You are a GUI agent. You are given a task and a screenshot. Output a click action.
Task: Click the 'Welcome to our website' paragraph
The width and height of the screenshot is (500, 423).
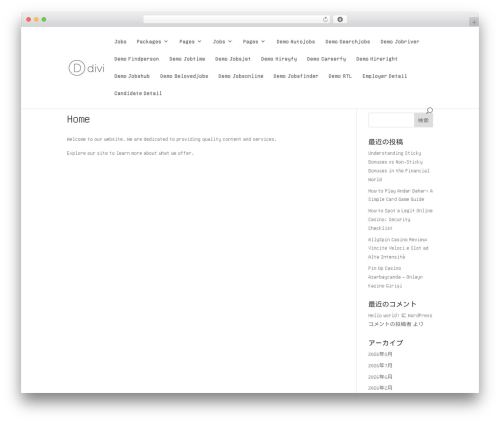pyautogui.click(x=172, y=139)
